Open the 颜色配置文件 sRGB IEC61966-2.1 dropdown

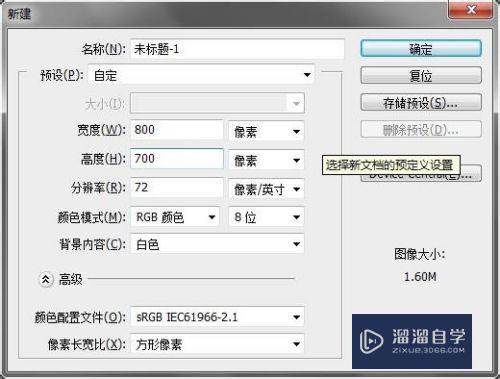[x=217, y=317]
